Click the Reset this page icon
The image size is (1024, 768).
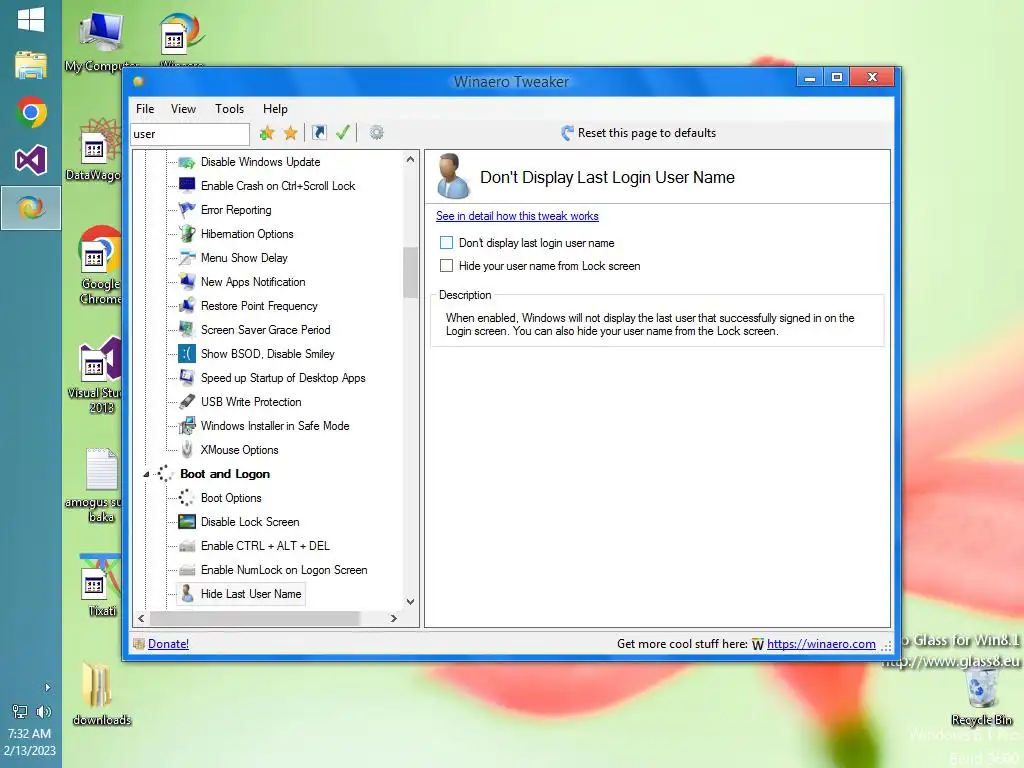567,133
